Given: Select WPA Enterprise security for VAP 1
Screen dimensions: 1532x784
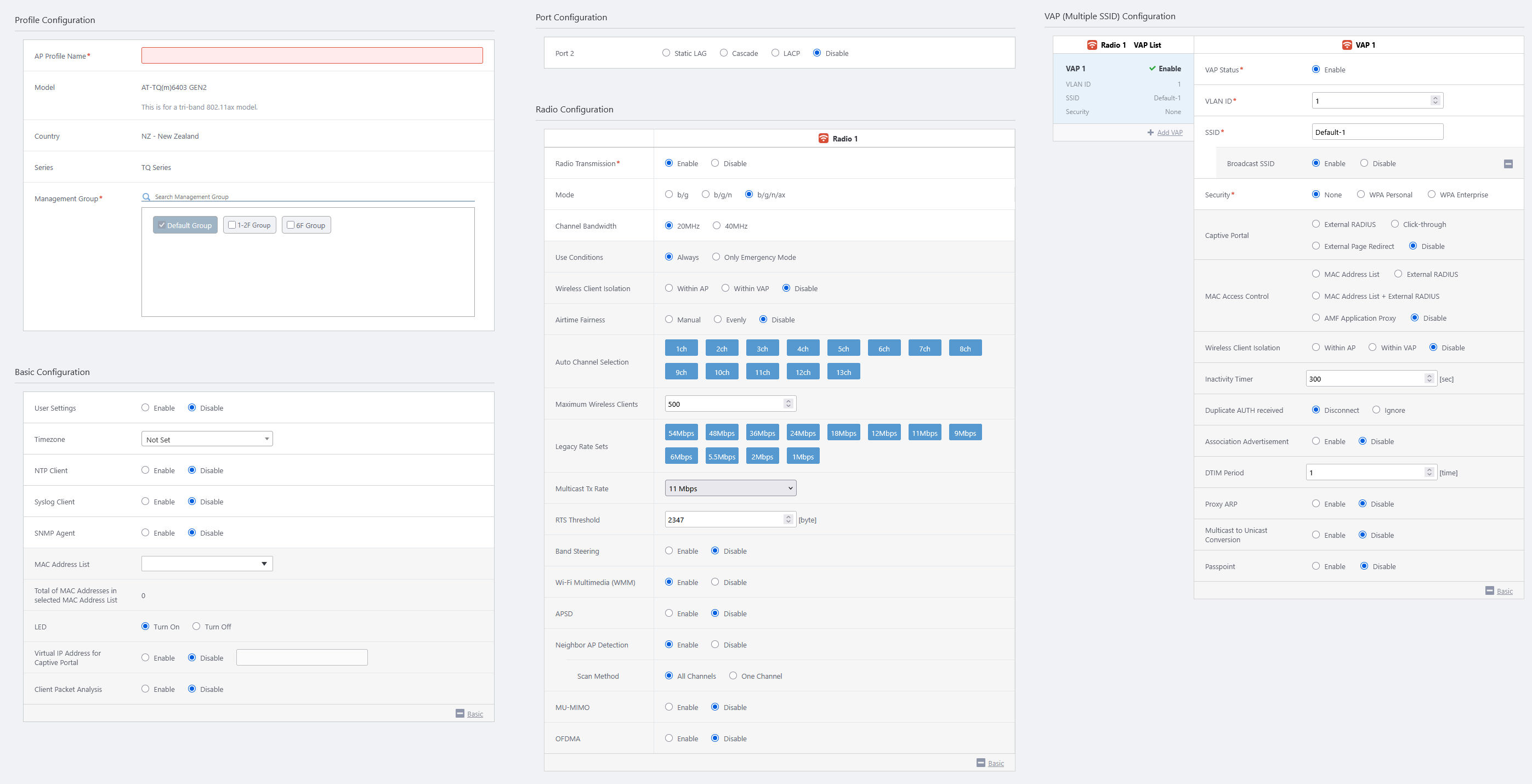Looking at the screenshot, I should coord(1432,195).
